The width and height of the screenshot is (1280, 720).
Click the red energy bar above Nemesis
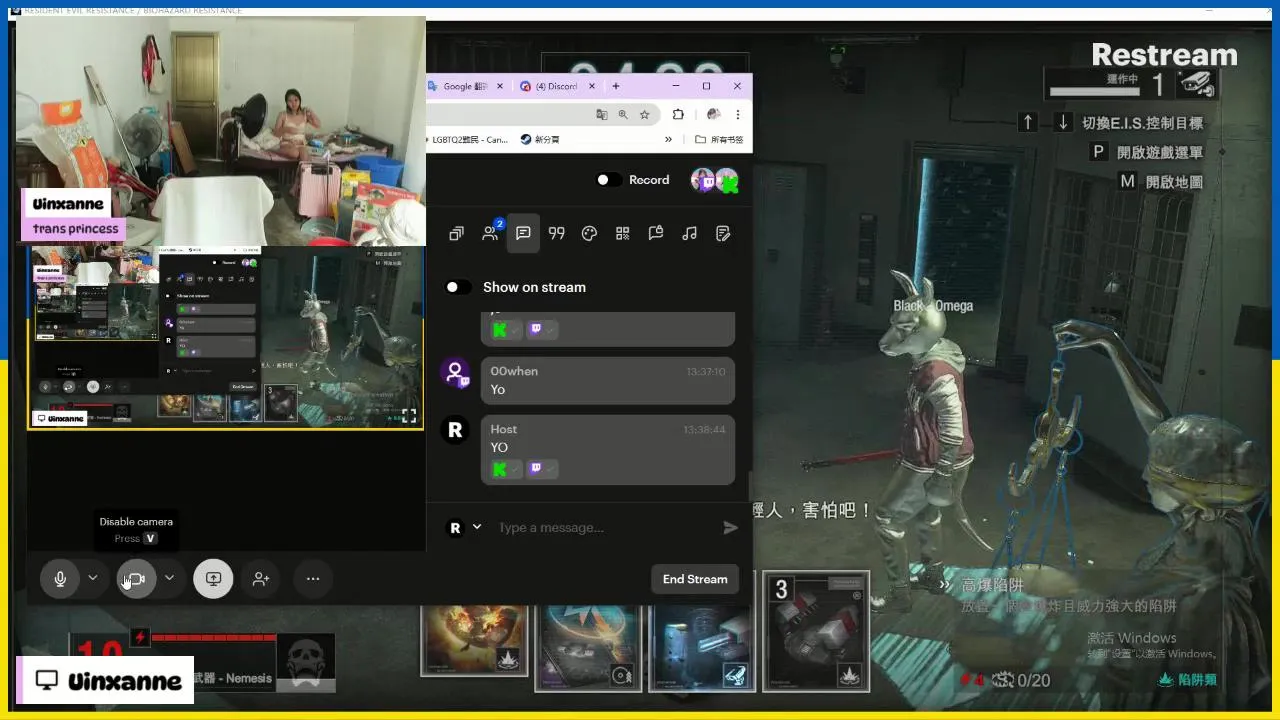point(213,637)
